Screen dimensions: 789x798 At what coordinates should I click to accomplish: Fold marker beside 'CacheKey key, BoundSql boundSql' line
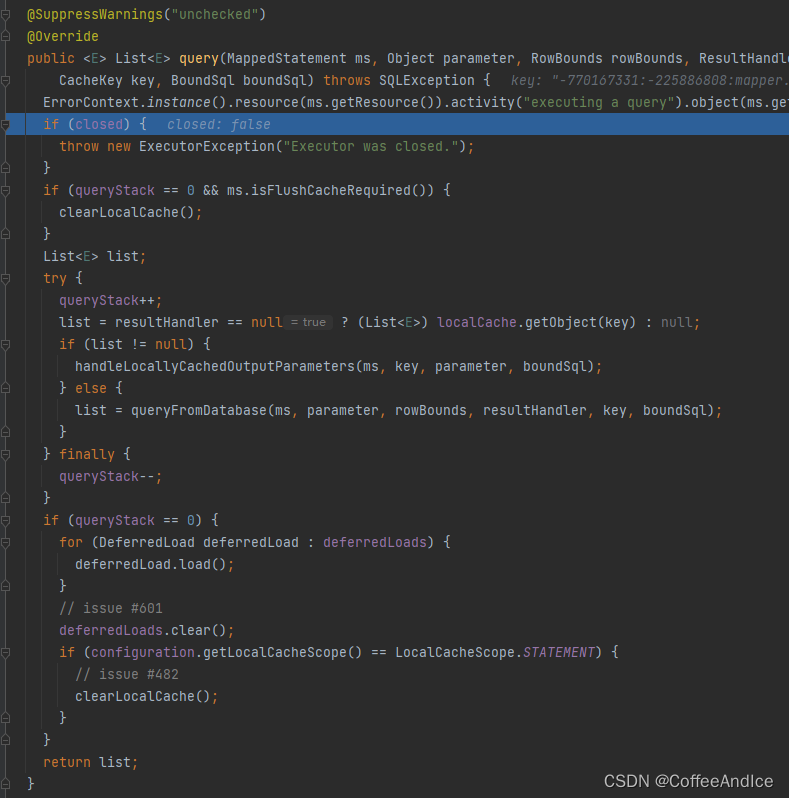tap(6, 81)
